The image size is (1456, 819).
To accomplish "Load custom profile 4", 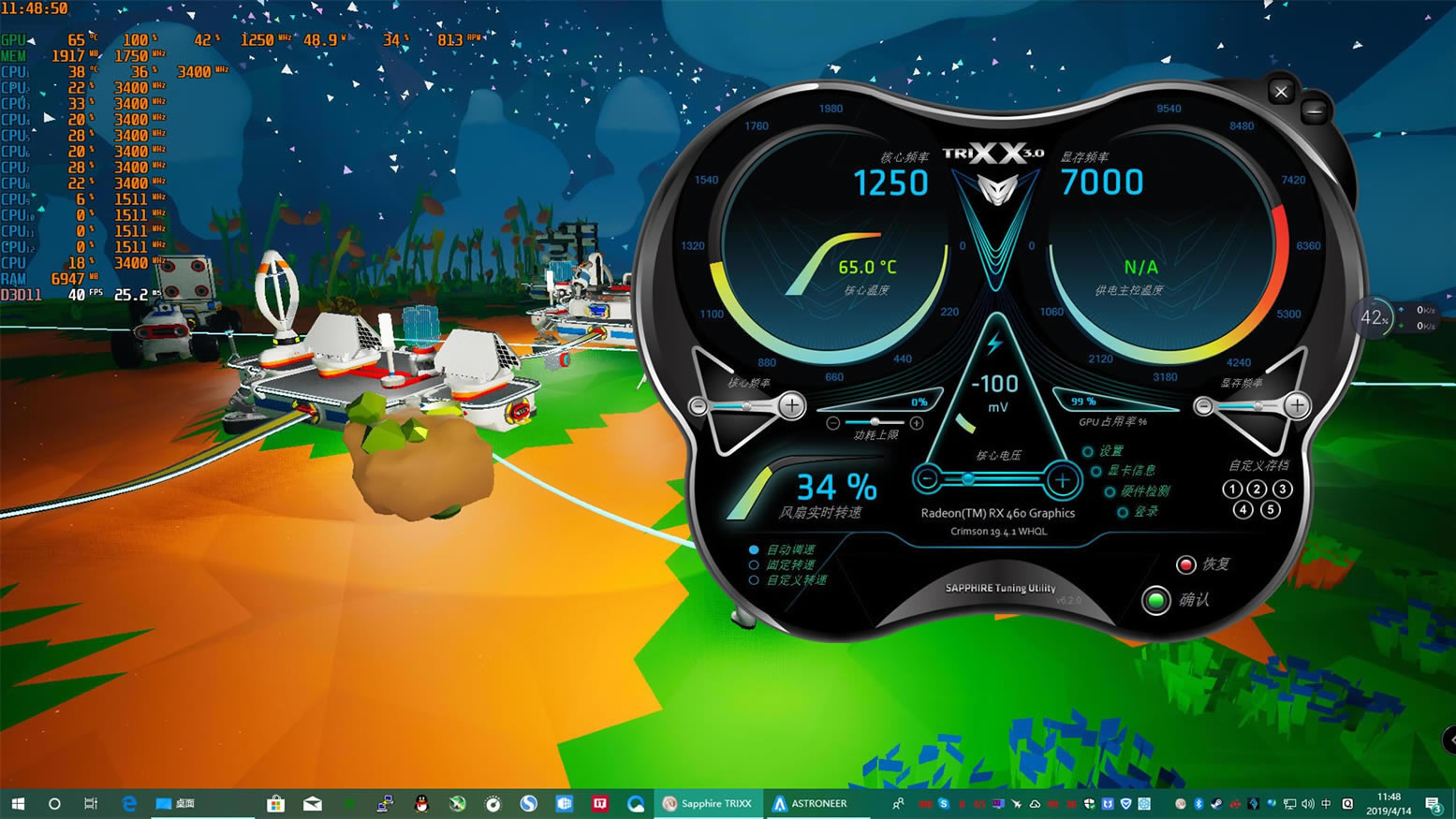I will click(x=1243, y=510).
